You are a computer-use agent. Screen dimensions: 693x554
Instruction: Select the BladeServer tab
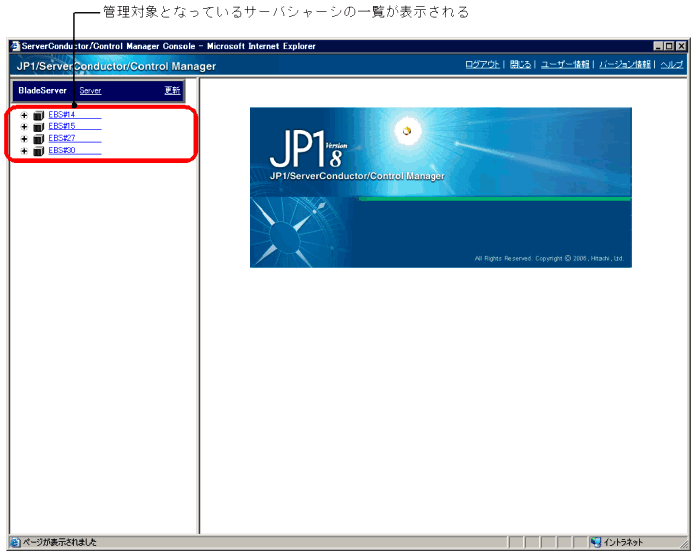pyautogui.click(x=42, y=90)
